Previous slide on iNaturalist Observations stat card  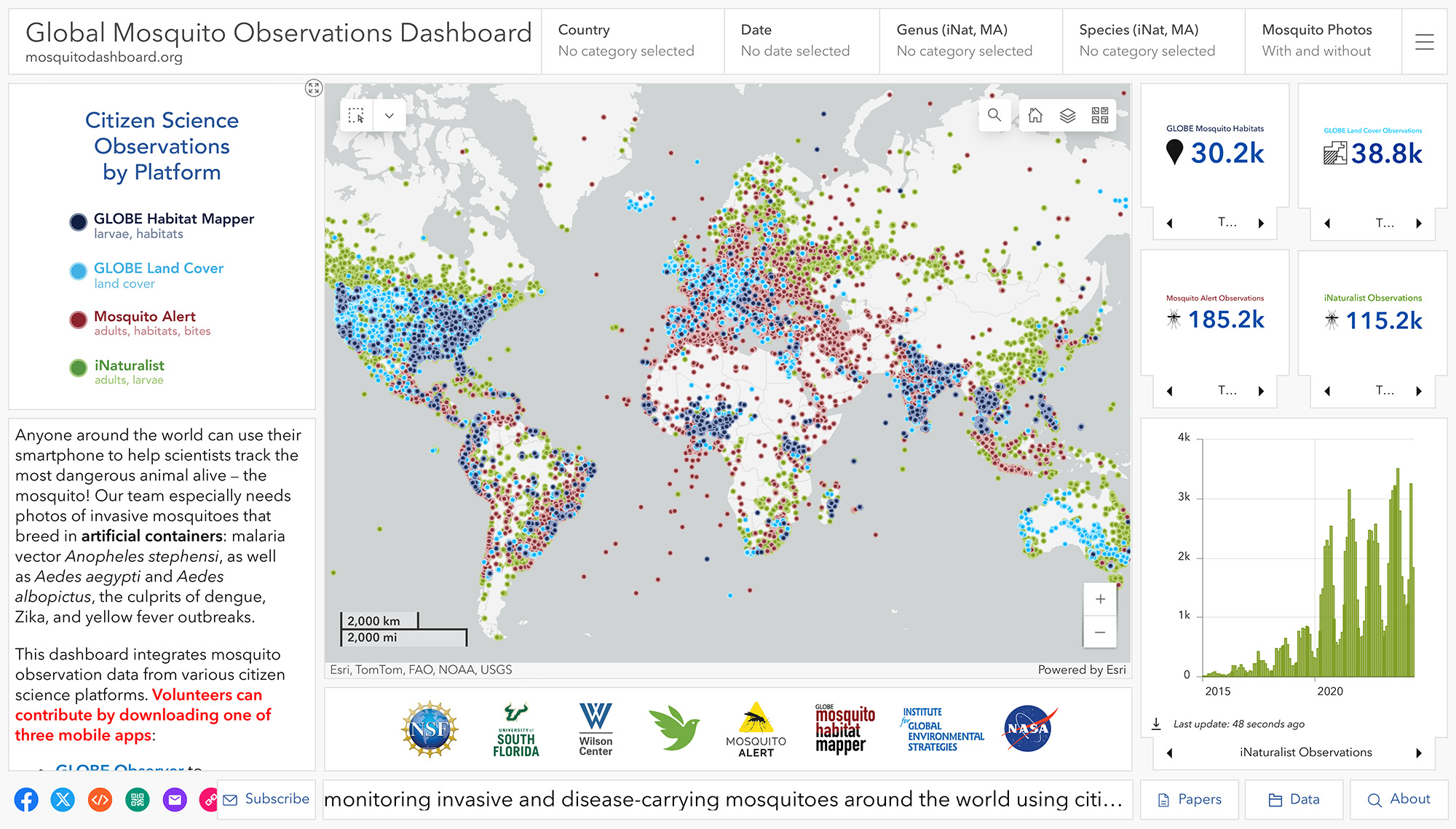(x=1327, y=391)
